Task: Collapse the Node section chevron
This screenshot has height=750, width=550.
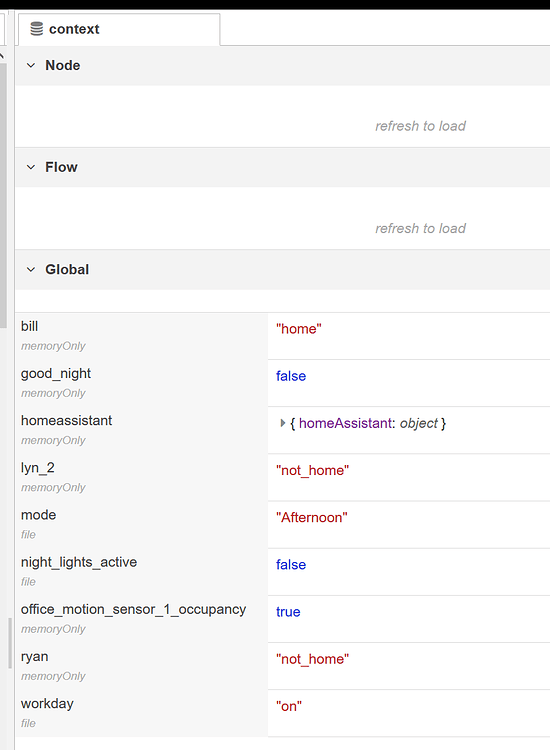Action: (31, 65)
